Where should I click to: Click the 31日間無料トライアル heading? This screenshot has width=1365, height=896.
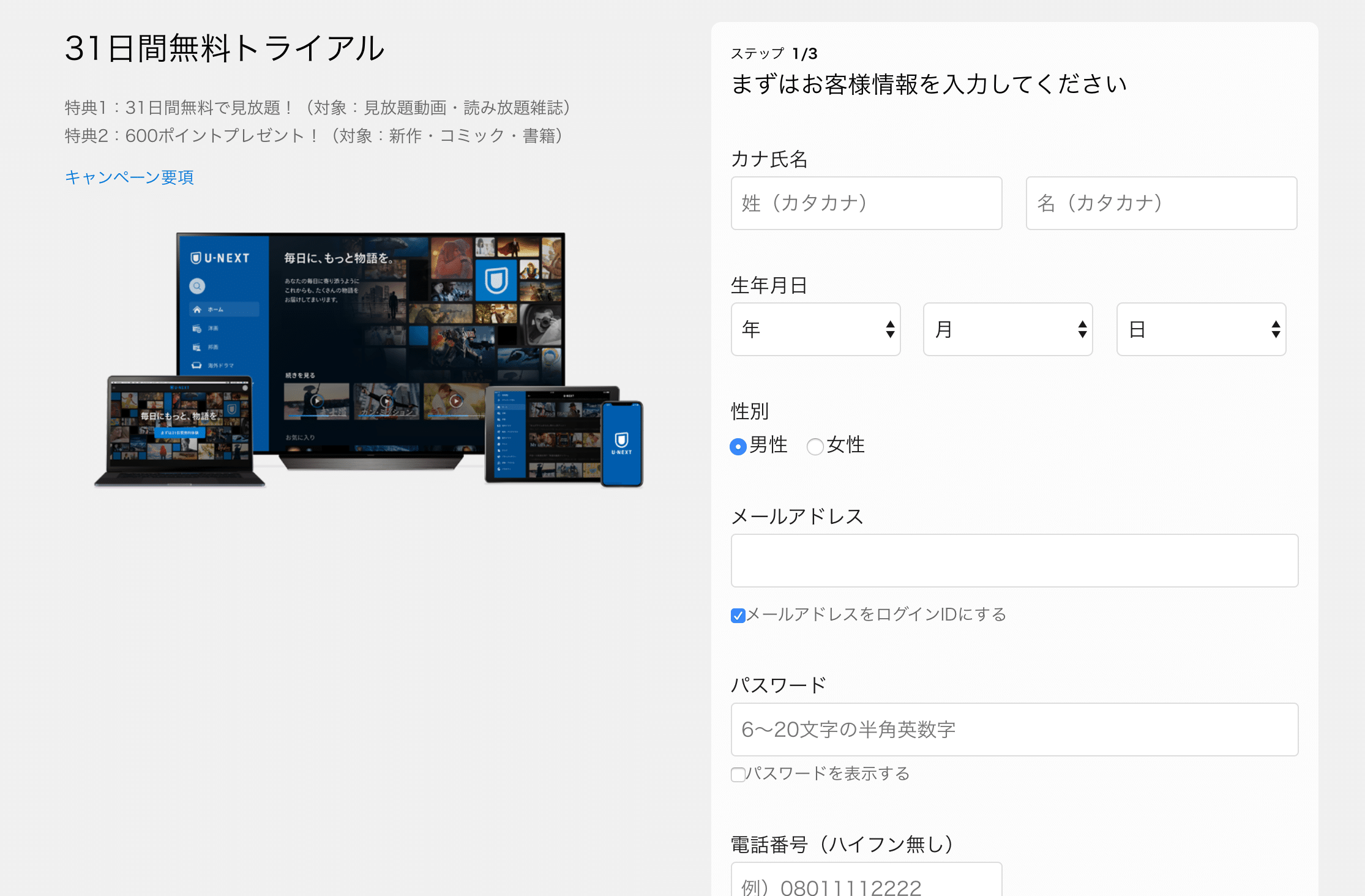pos(225,48)
